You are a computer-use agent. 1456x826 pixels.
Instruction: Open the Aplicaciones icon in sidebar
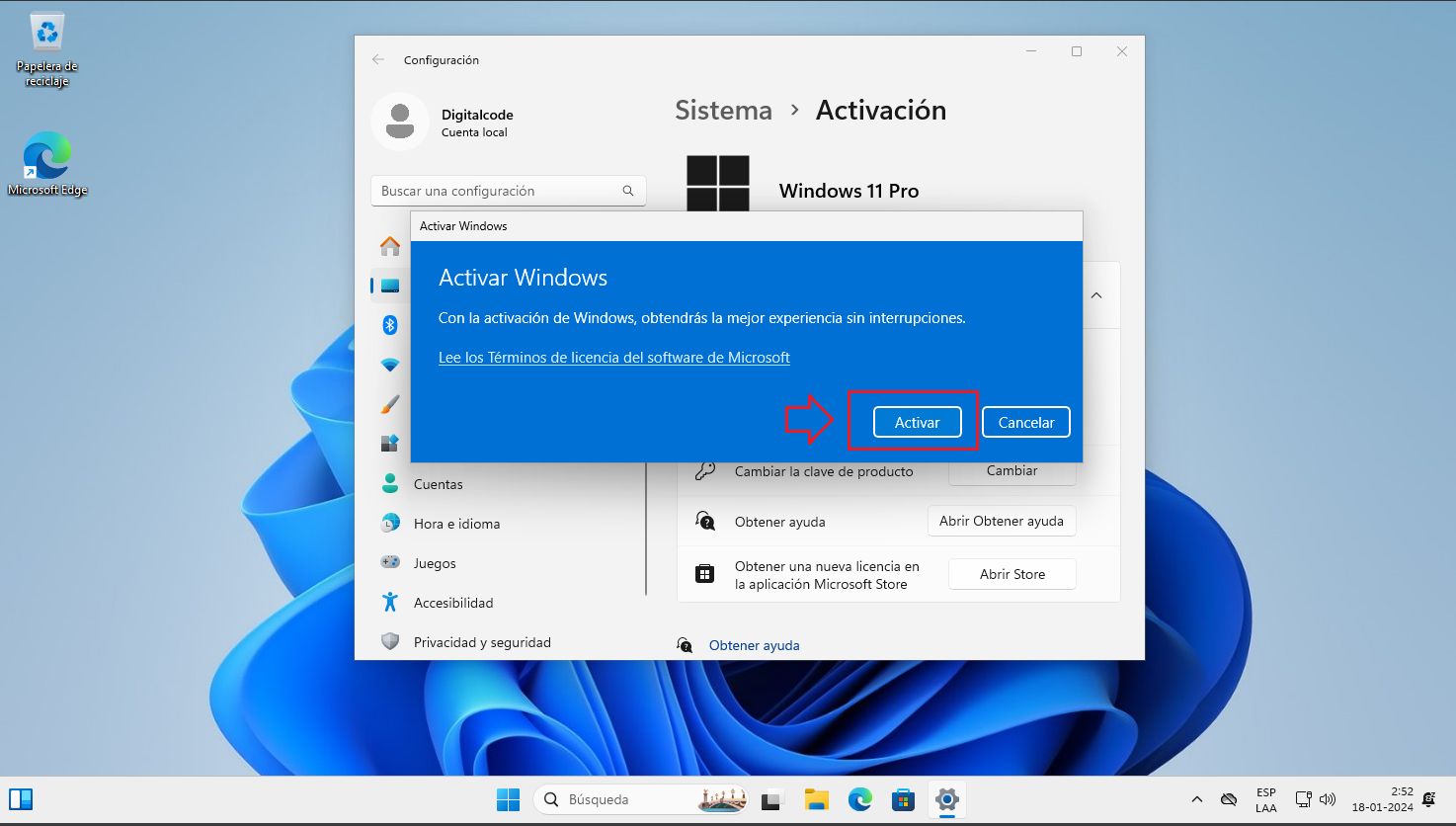(x=390, y=444)
